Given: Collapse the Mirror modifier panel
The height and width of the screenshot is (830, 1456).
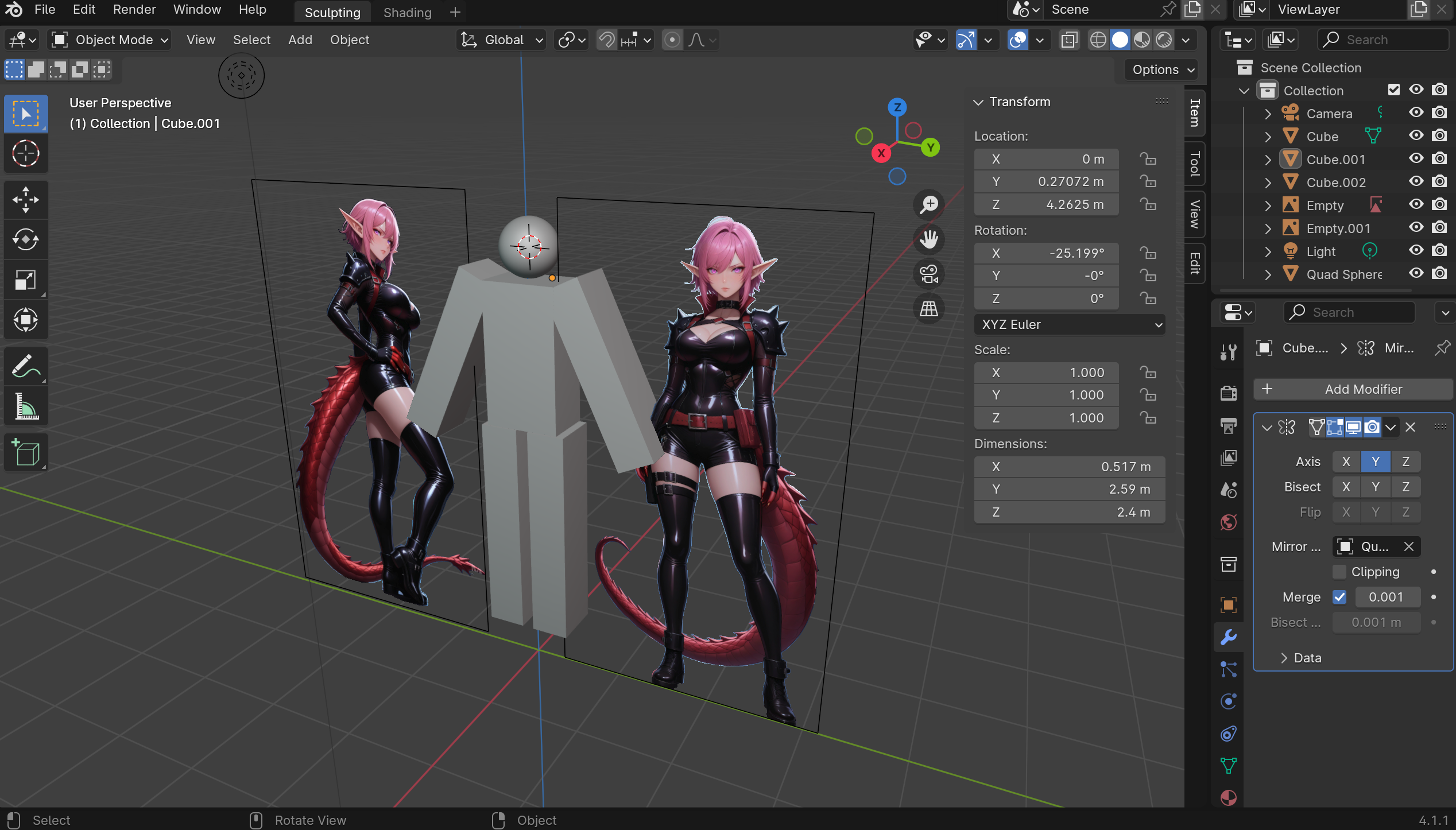Looking at the screenshot, I should pyautogui.click(x=1267, y=428).
